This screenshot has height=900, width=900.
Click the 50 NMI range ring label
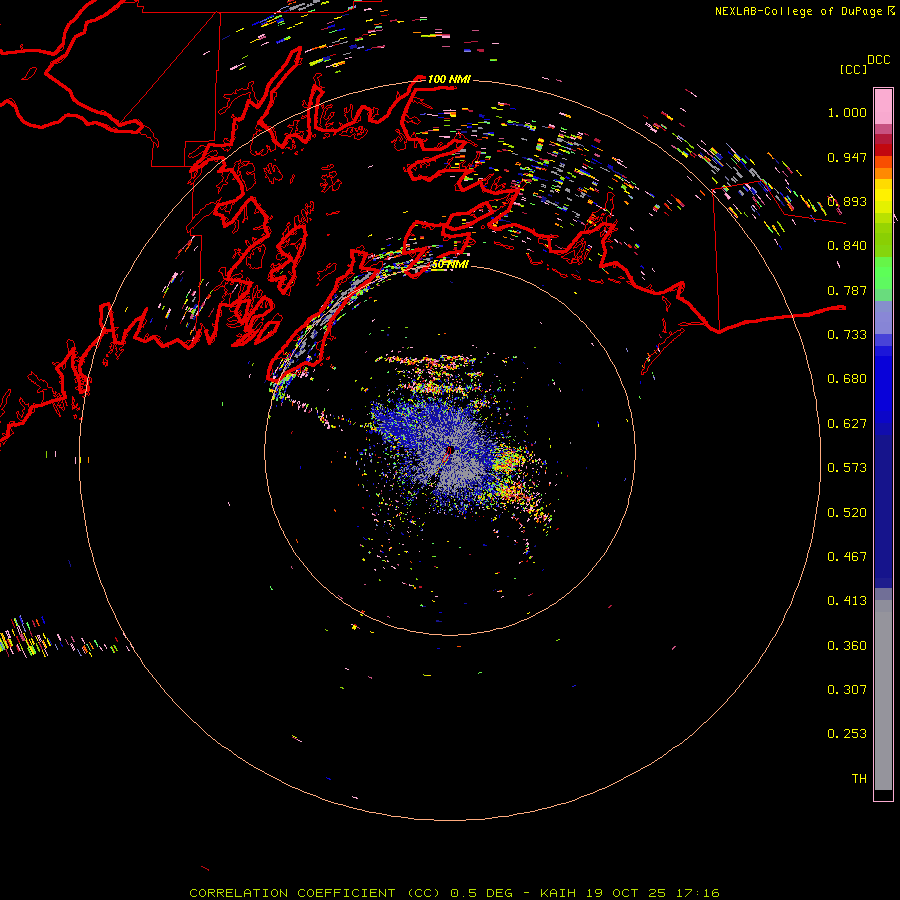point(450,265)
